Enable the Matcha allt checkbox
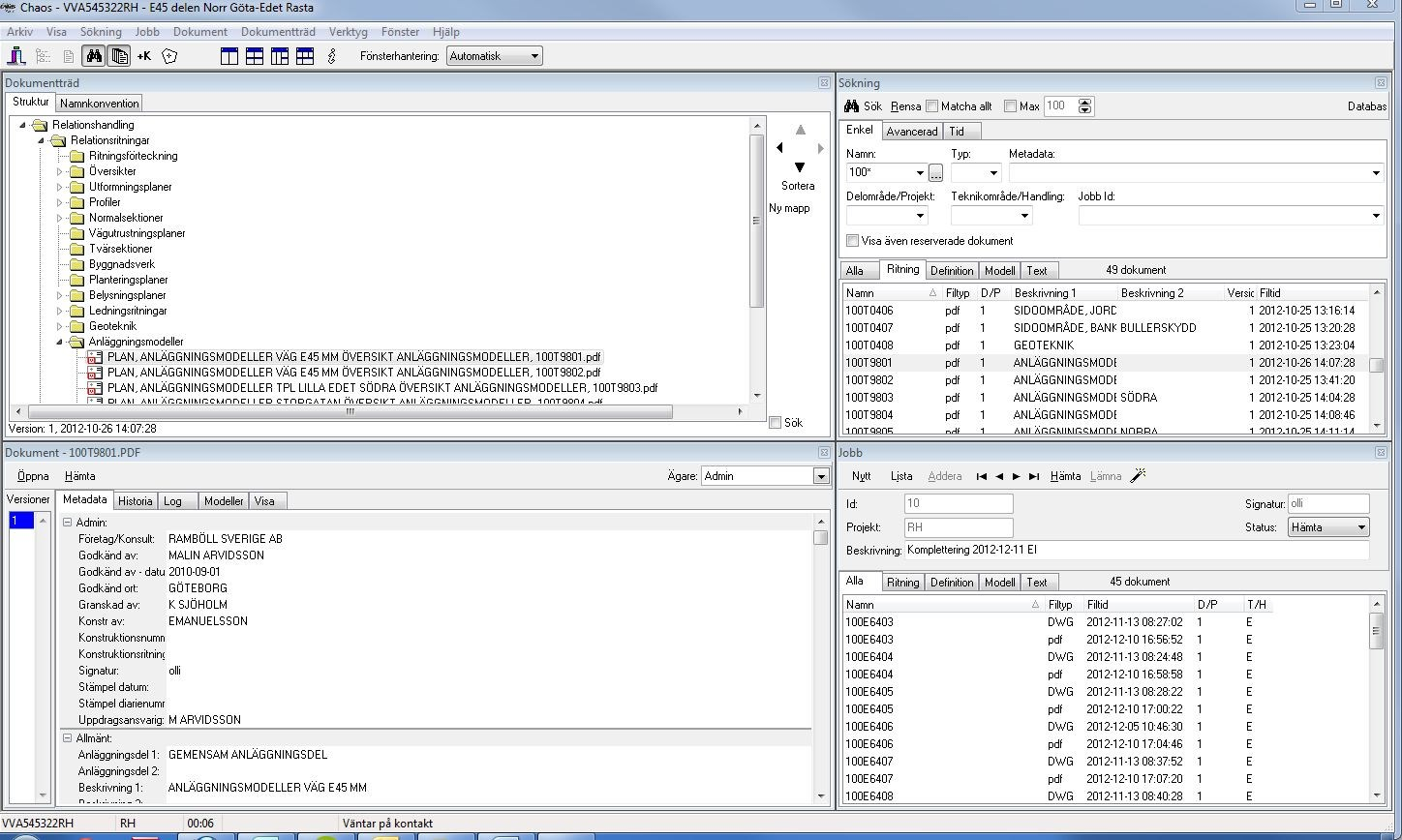Viewport: 1402px width, 840px height. (932, 106)
